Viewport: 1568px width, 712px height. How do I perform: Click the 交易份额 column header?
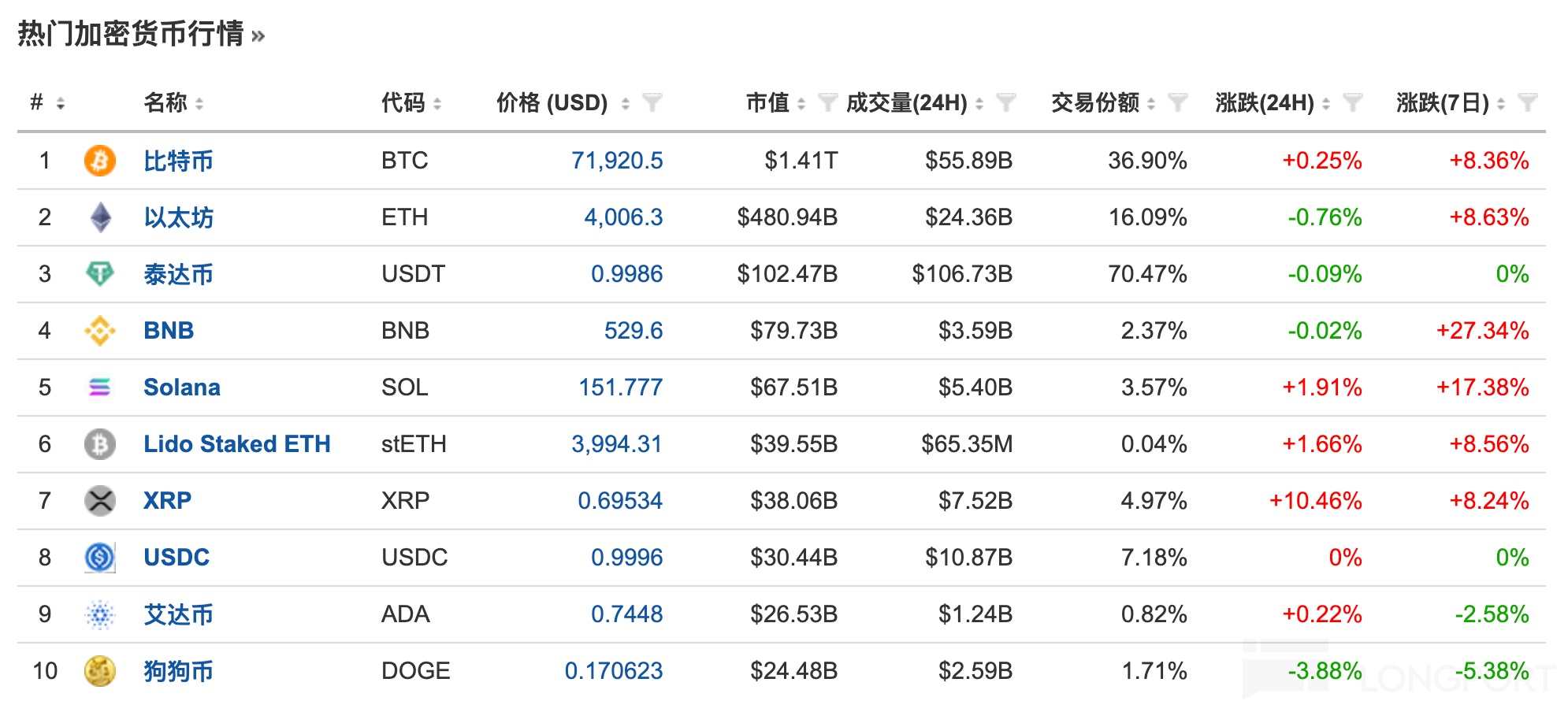[x=1094, y=102]
